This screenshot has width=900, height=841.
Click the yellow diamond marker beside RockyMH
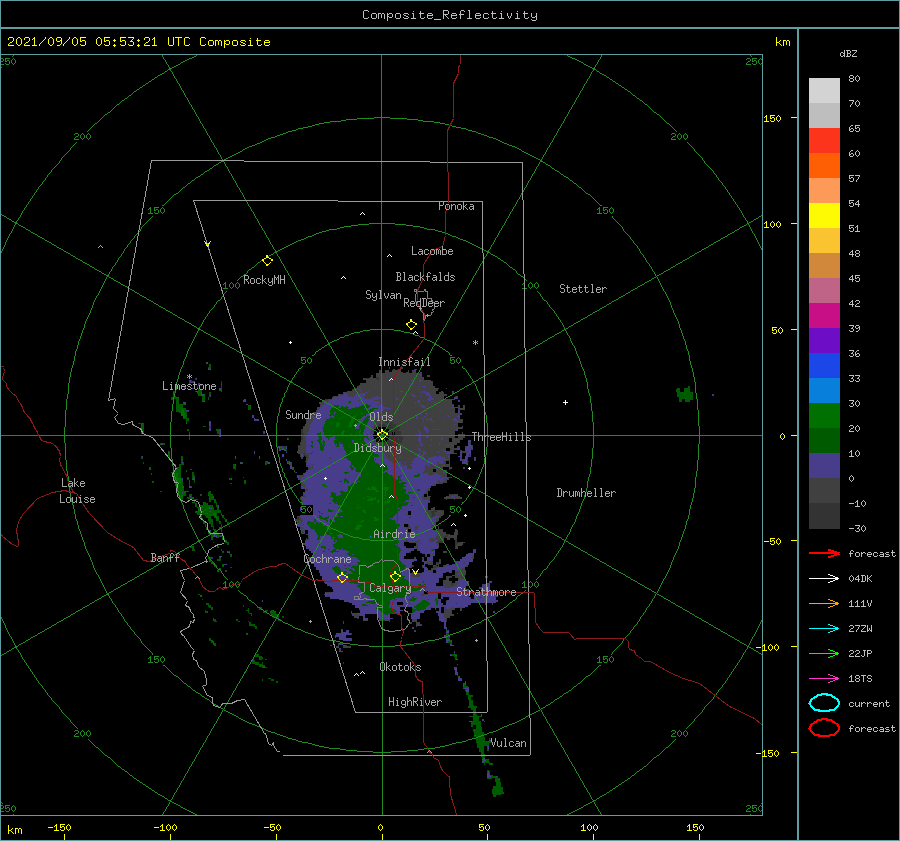pyautogui.click(x=267, y=261)
